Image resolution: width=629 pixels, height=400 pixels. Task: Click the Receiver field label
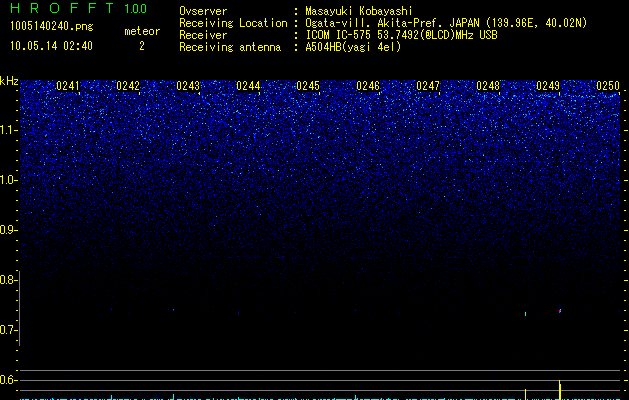203,35
